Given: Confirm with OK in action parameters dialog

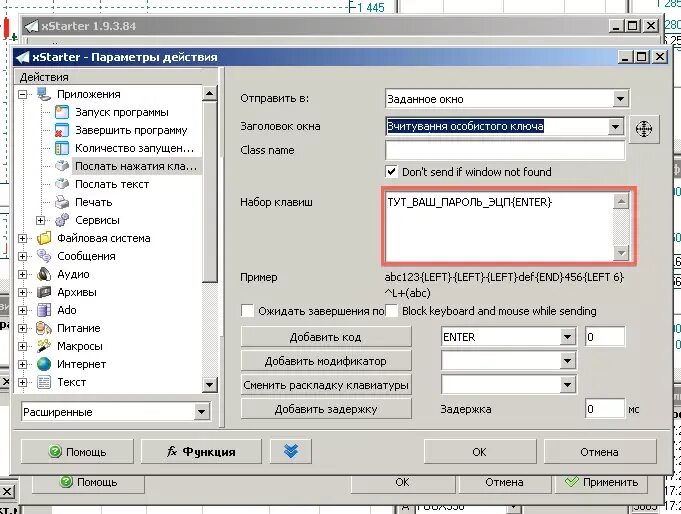Looking at the screenshot, I should (479, 451).
